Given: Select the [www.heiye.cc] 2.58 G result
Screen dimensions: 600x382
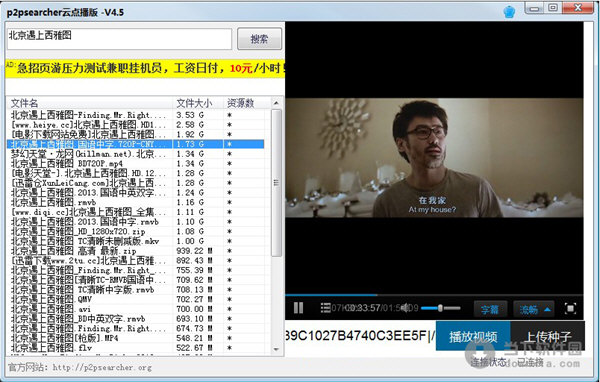Looking at the screenshot, I should pos(135,125).
